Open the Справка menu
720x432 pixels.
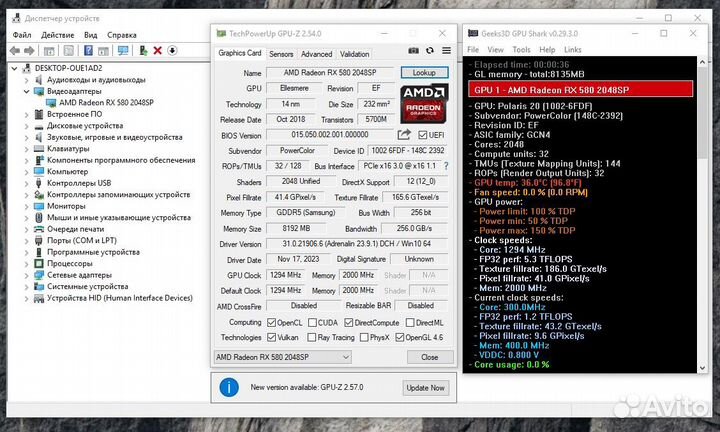[x=122, y=35]
